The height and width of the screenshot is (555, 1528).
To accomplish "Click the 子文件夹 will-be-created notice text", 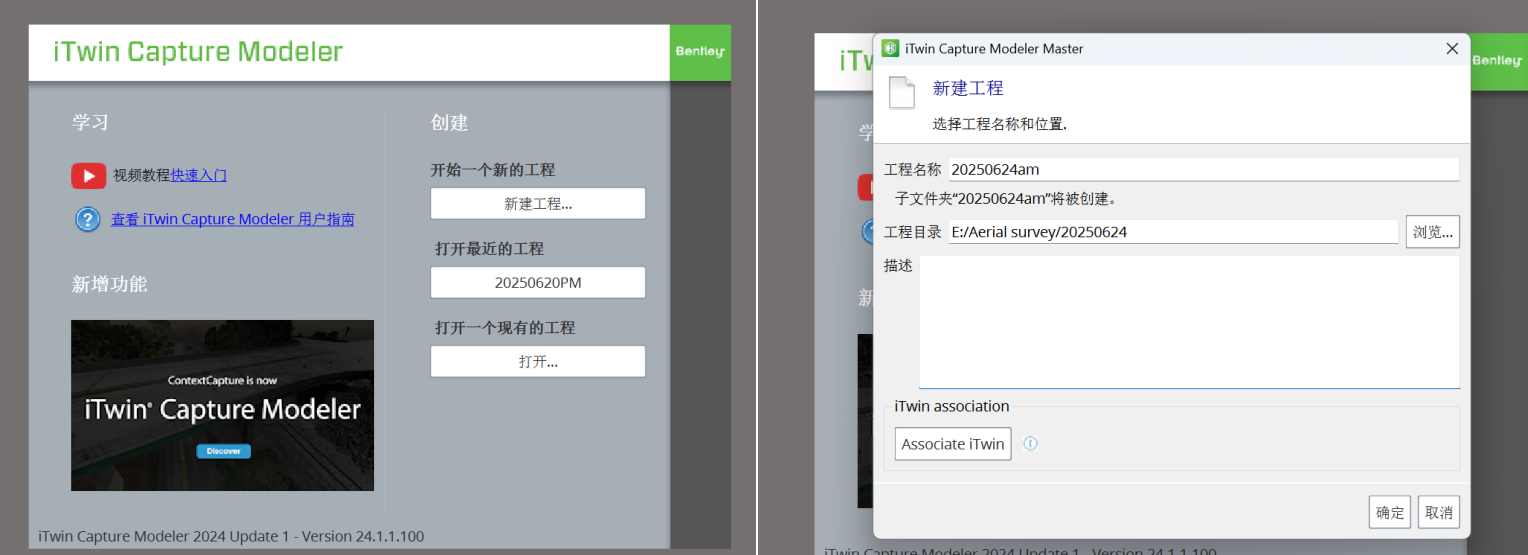I will pyautogui.click(x=1006, y=198).
